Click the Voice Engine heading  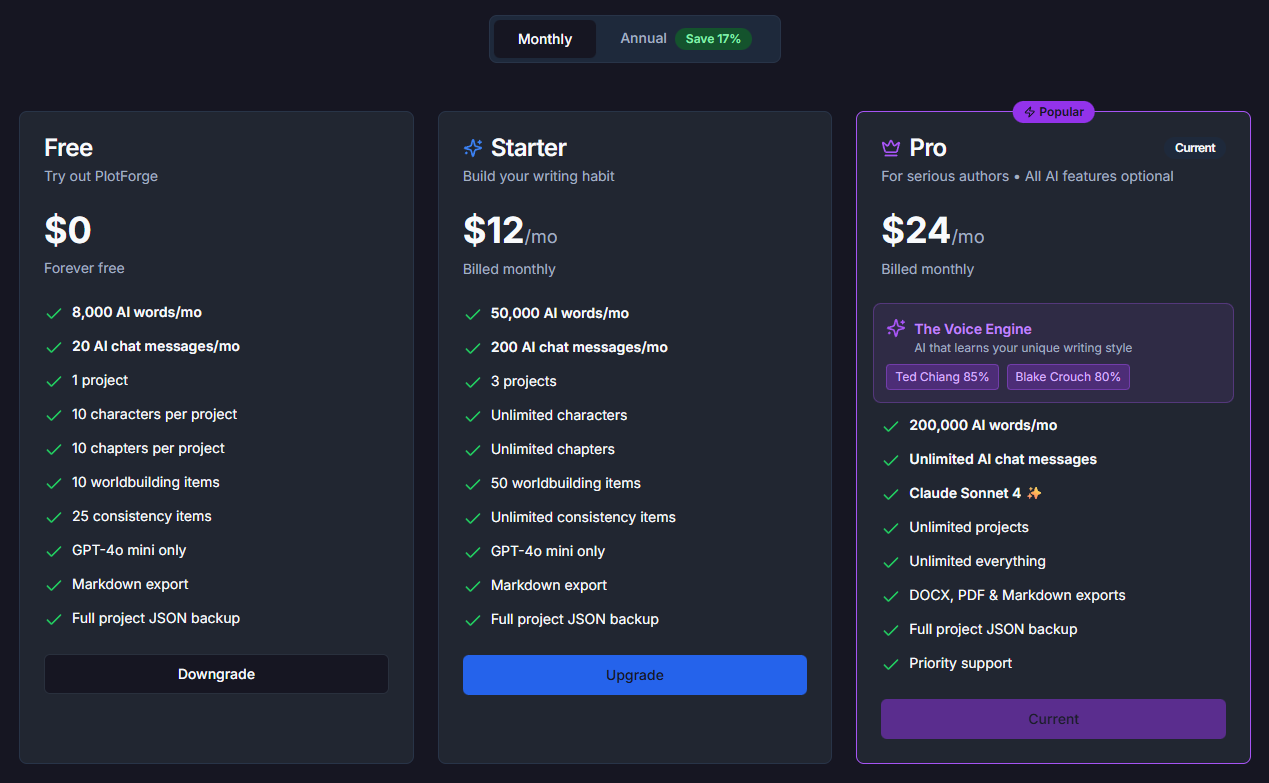972,329
